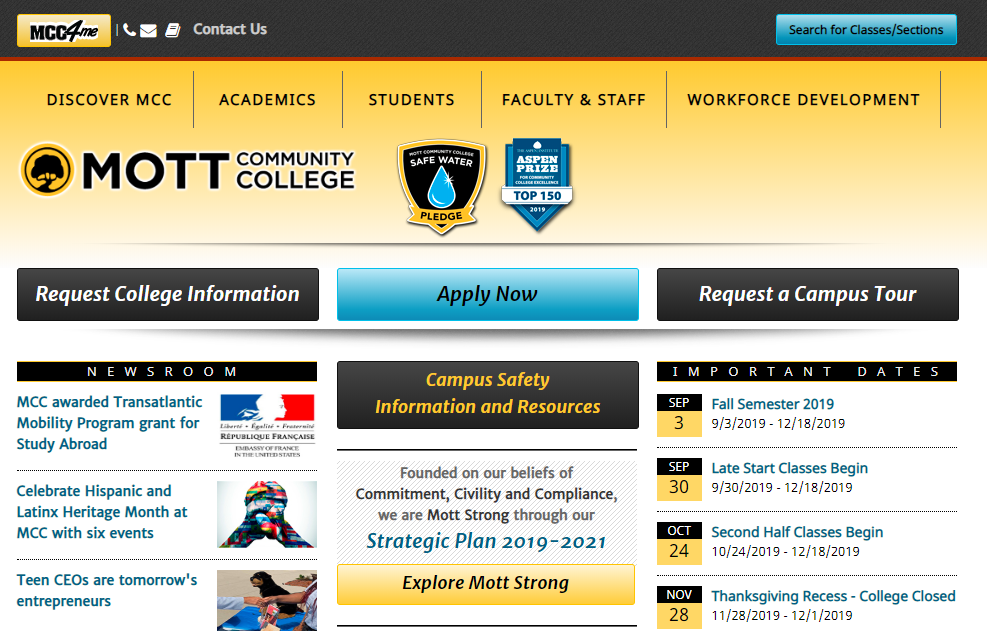This screenshot has width=987, height=631.
Task: Click the colorful hands heritage thumbnail
Action: point(267,514)
